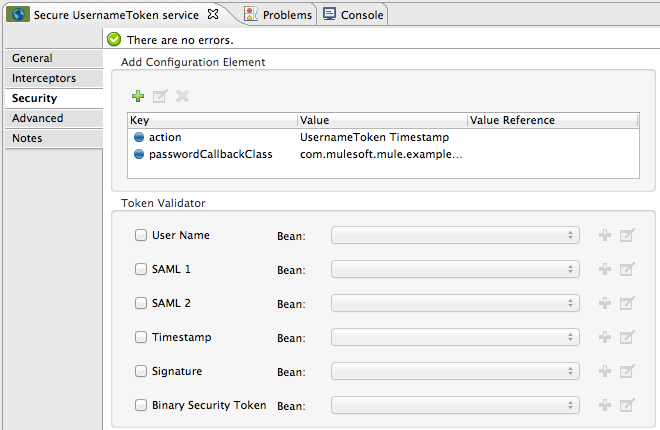Click the edit bean icon for SAML 1
This screenshot has width=660, height=430.
point(627,269)
